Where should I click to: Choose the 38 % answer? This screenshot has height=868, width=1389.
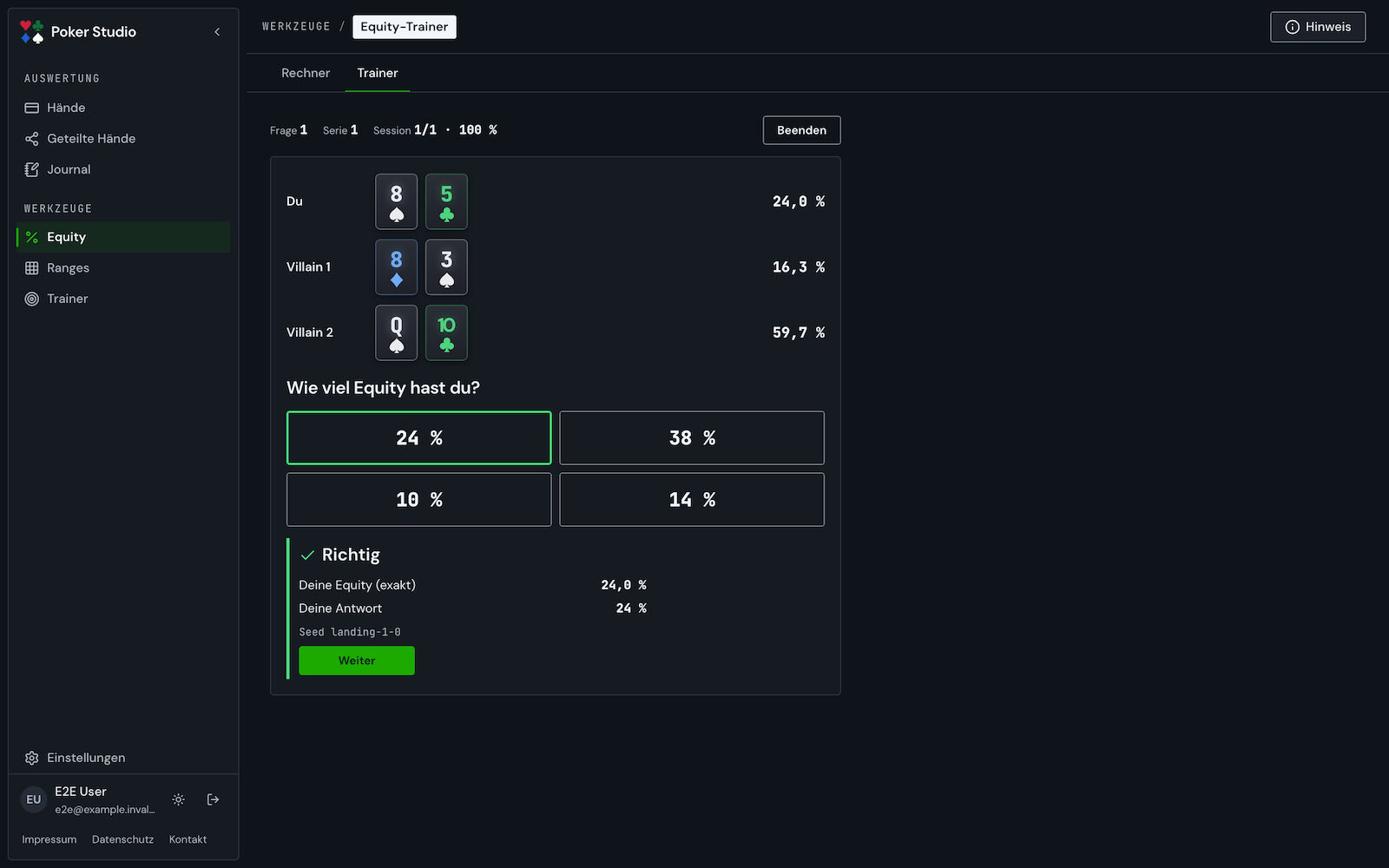[x=692, y=438]
